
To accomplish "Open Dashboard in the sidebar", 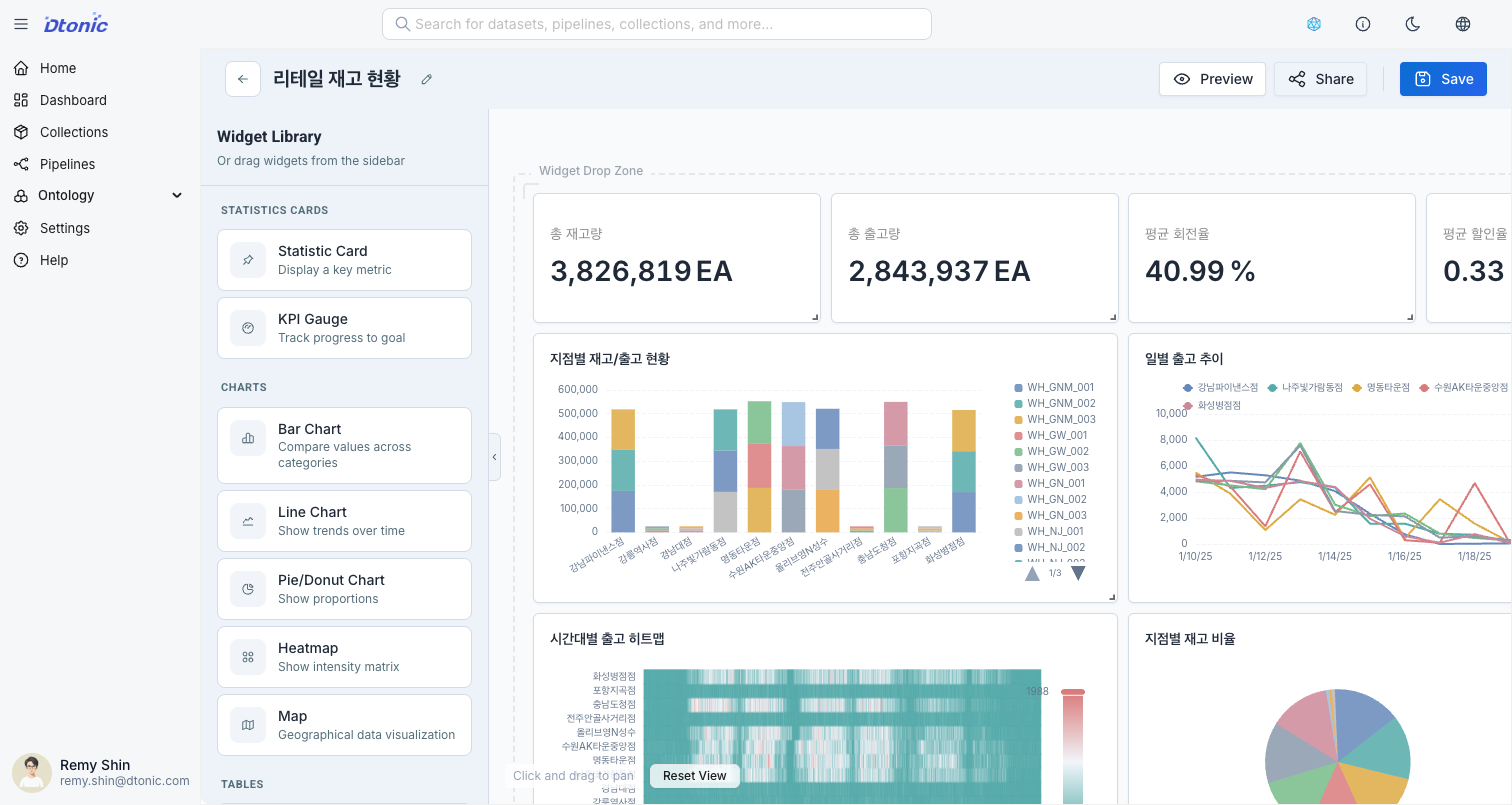I will click(100, 100).
